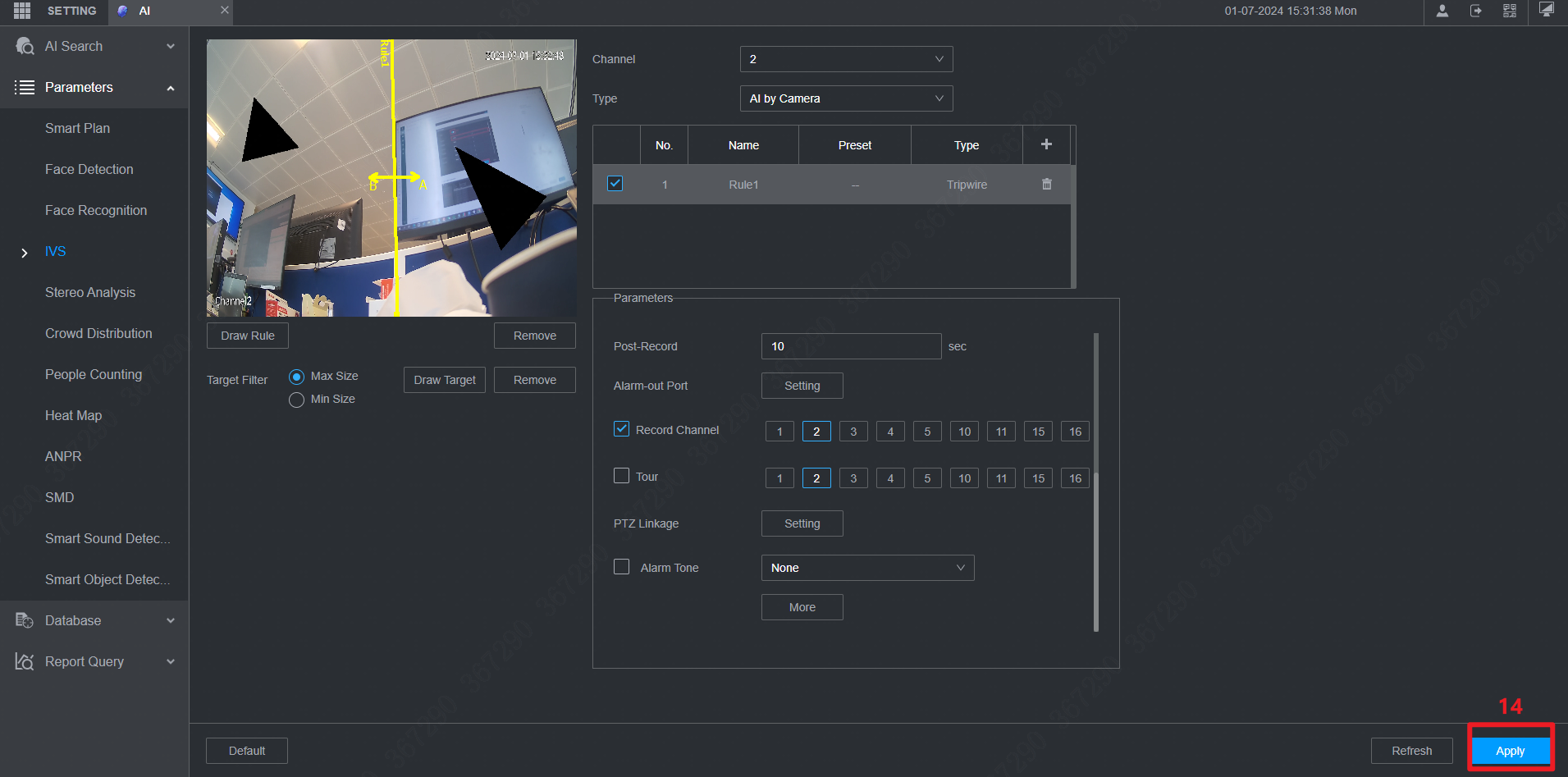Click the Draw Rule button

[x=247, y=335]
